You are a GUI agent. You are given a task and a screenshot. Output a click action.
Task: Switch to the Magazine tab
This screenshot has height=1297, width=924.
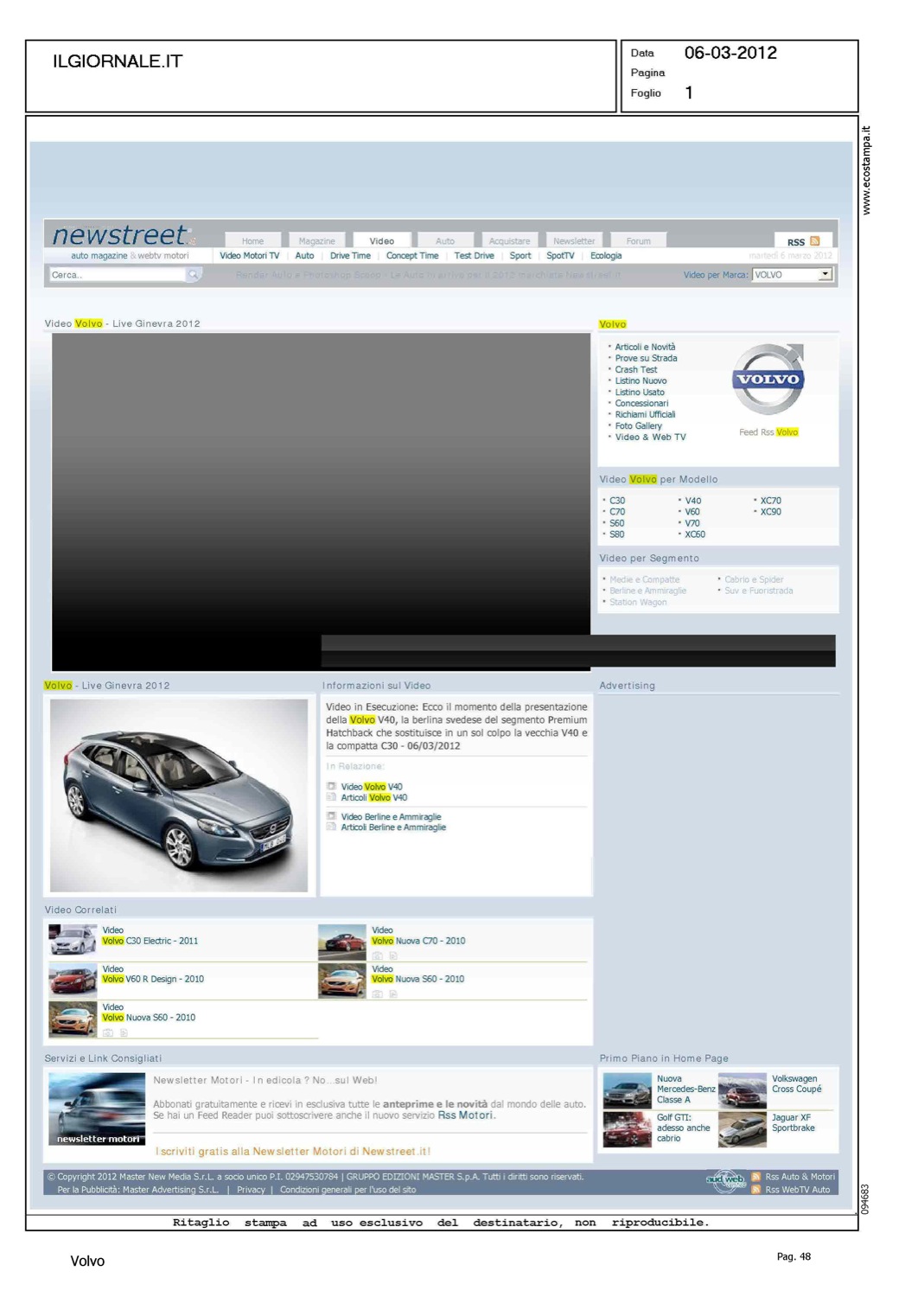click(316, 241)
